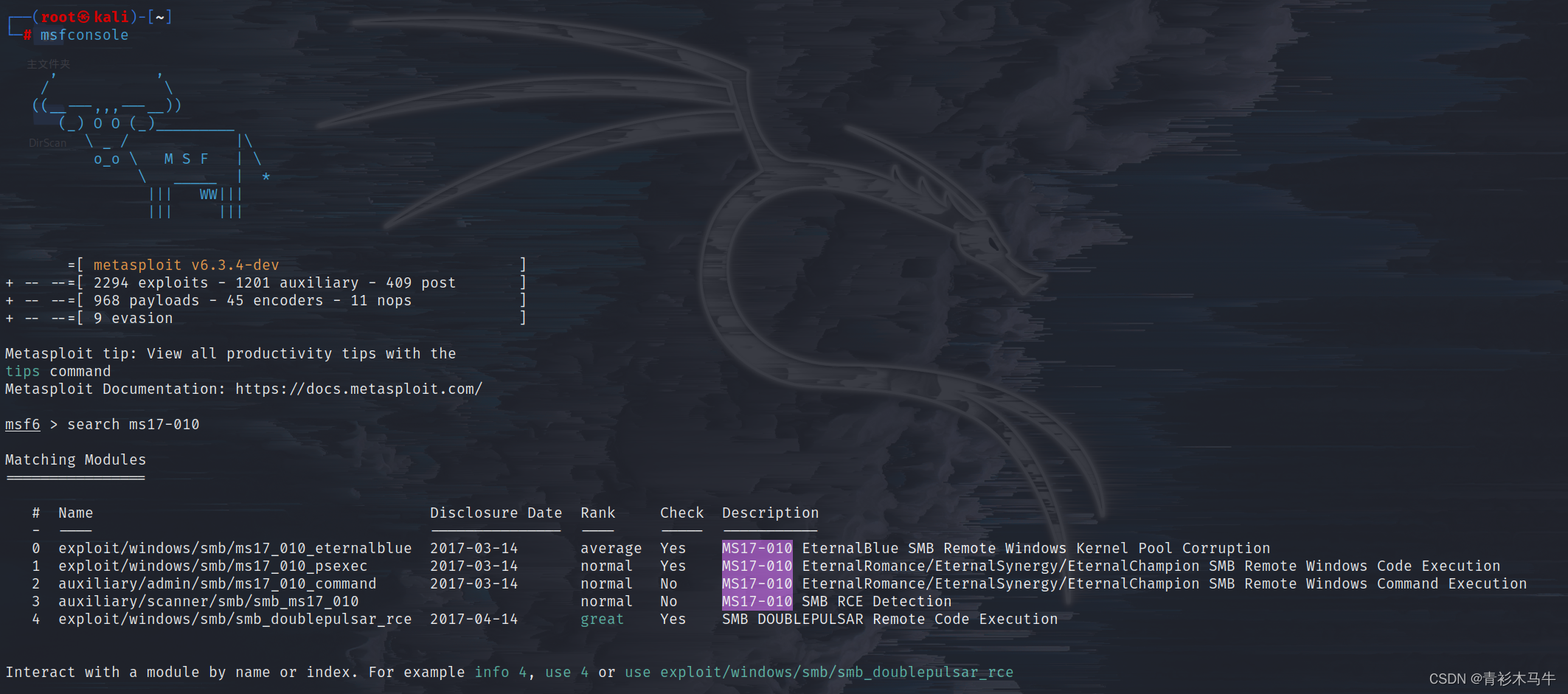Click 'SMB RCE Detection' description text
The height and width of the screenshot is (694, 1568).
pyautogui.click(x=876, y=601)
